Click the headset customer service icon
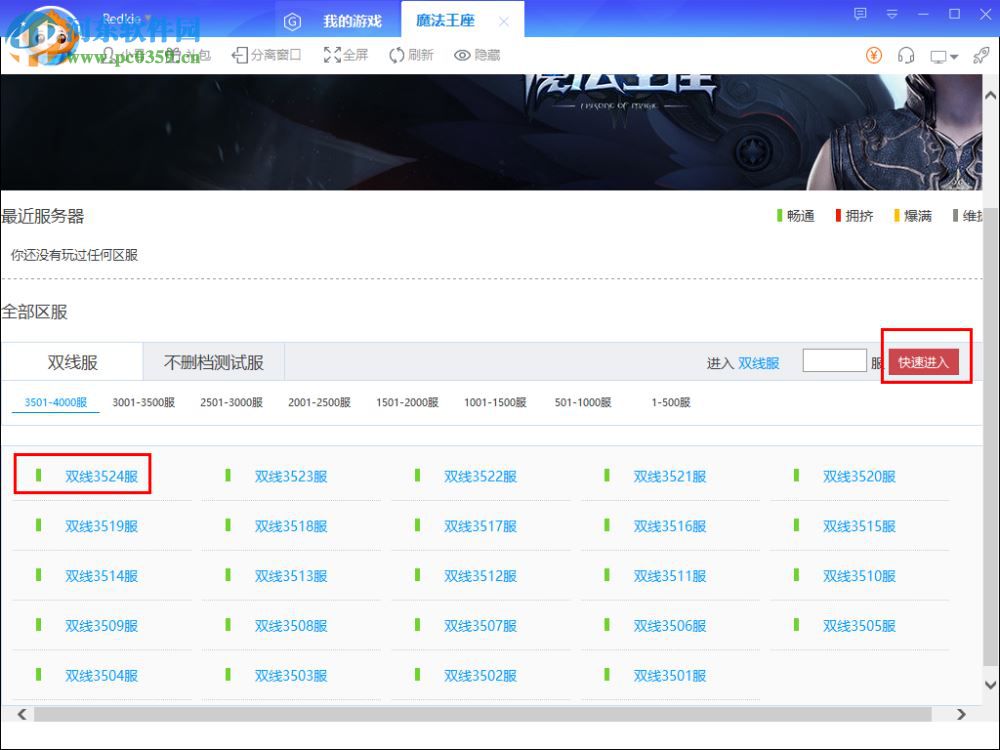Screen dimensions: 1000x750 pos(906,55)
